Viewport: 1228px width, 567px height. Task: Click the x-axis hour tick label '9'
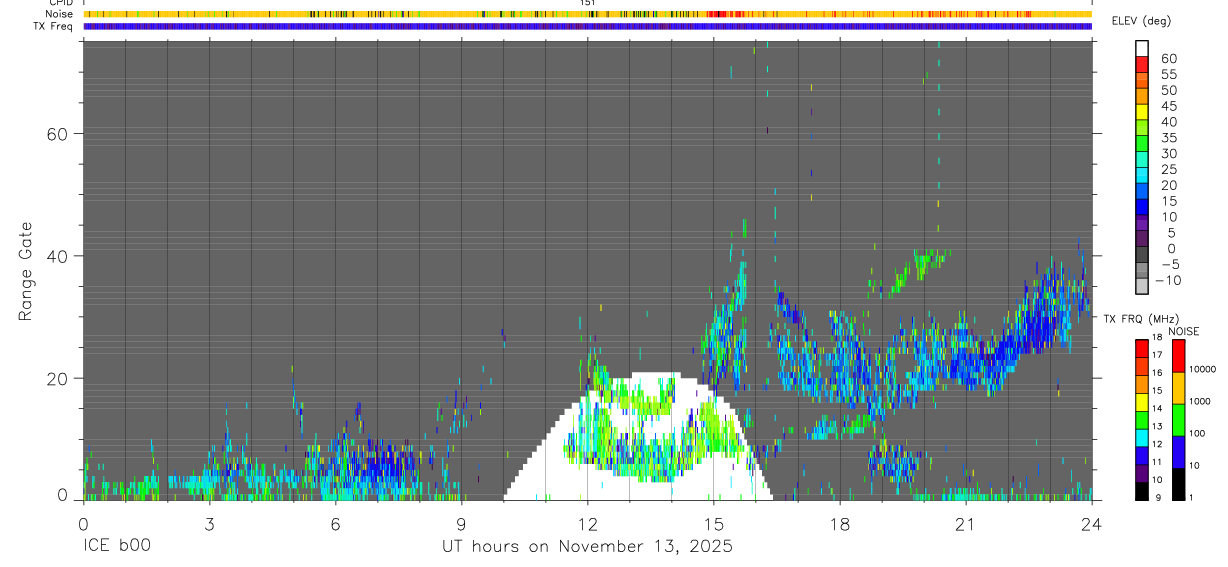tap(461, 523)
